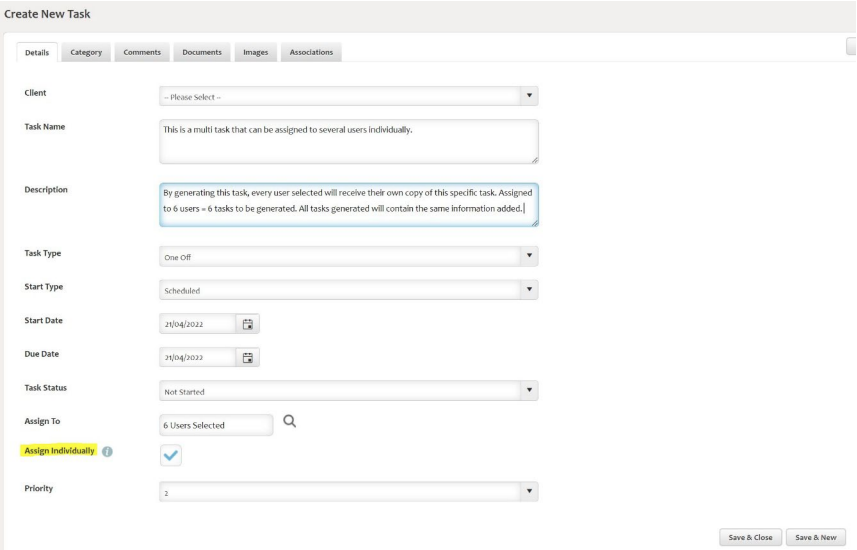Switch to the Details tab
This screenshot has width=857, height=550.
coord(37,52)
